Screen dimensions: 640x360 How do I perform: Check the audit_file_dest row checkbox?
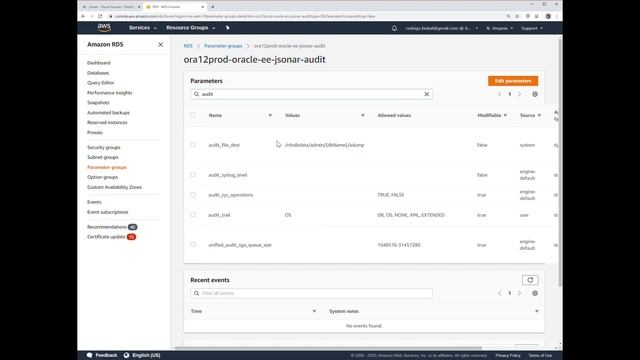point(193,144)
